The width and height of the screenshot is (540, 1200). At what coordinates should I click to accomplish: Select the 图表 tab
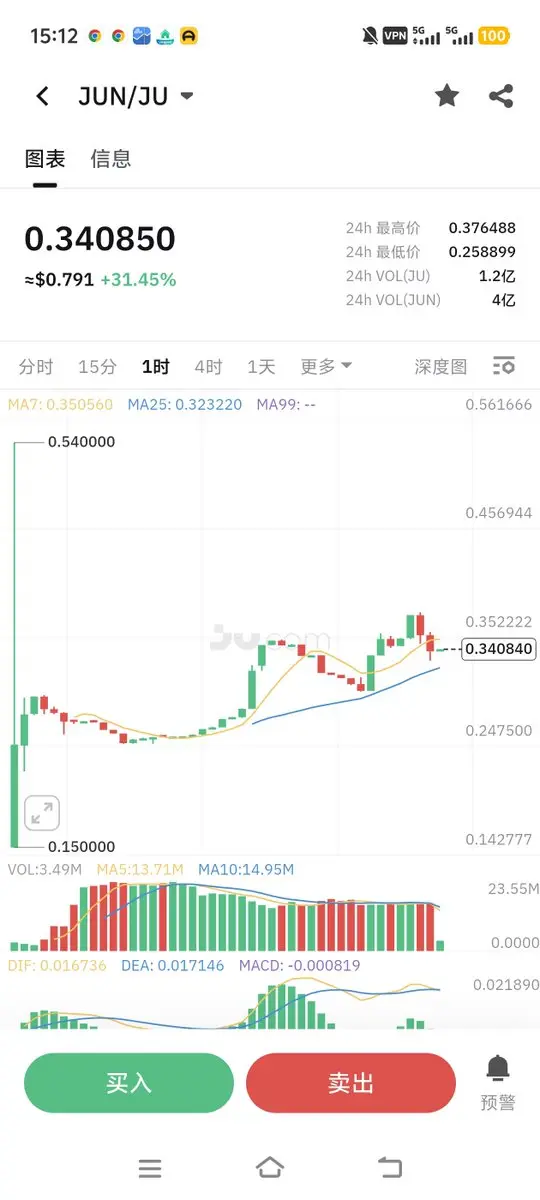(45, 158)
